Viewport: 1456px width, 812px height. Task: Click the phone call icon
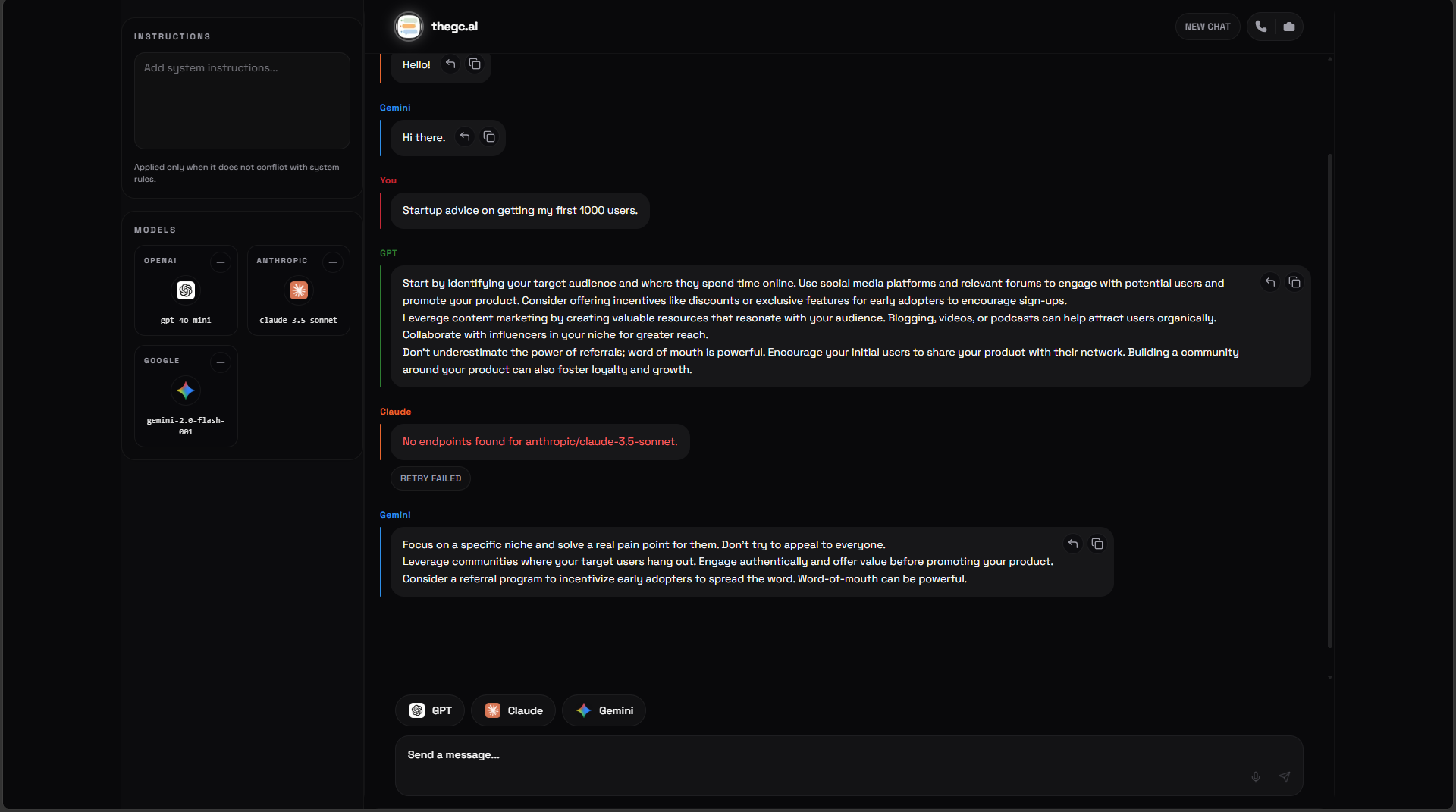pos(1261,27)
